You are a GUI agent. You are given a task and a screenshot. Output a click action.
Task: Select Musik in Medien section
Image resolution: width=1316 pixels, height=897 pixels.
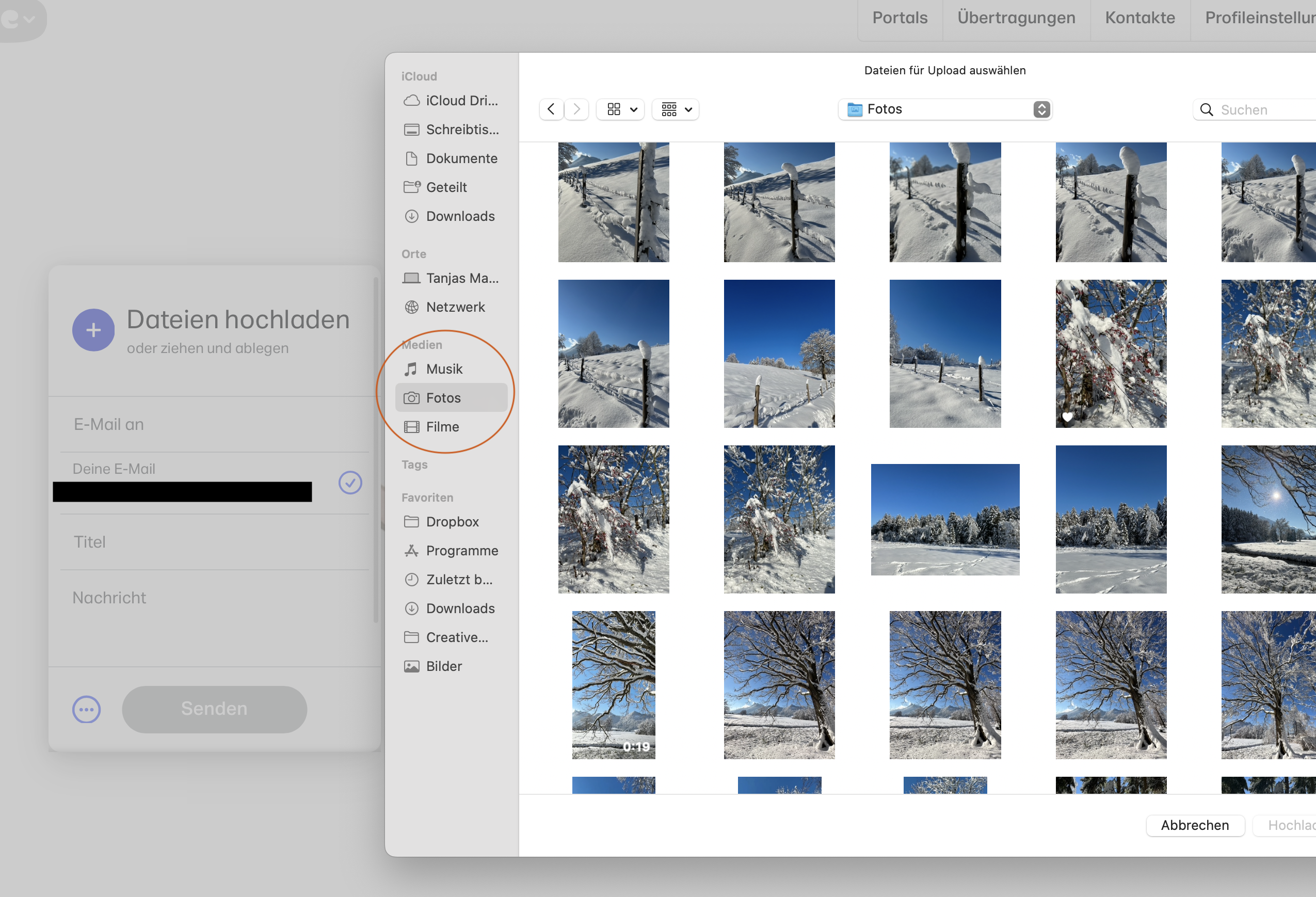point(444,369)
